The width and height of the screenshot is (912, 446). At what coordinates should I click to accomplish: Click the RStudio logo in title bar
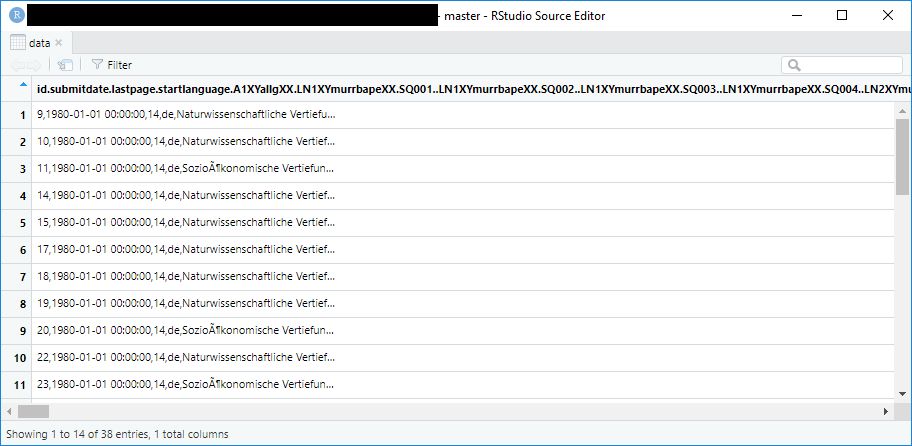click(16, 15)
